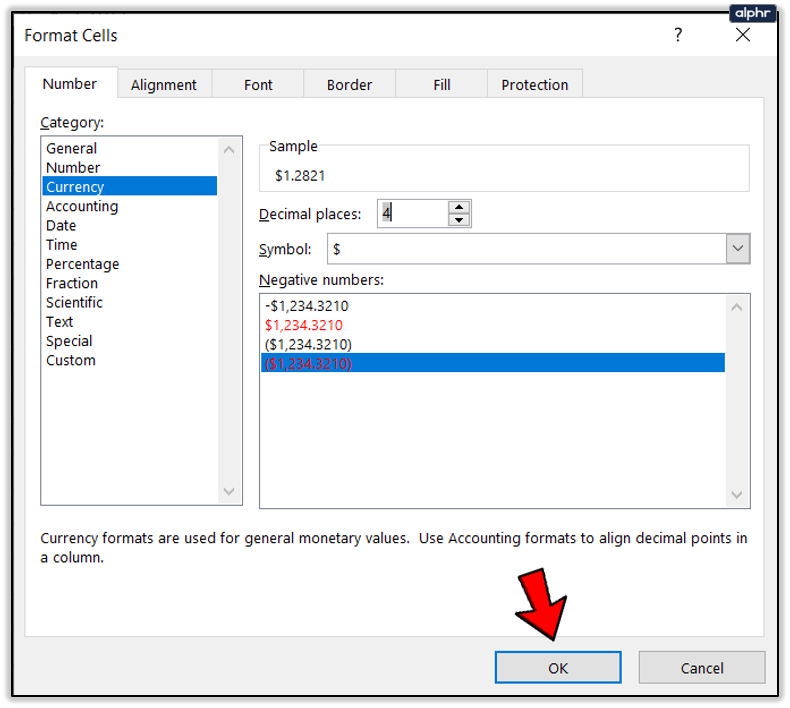Open the Font tab

pyautogui.click(x=258, y=84)
